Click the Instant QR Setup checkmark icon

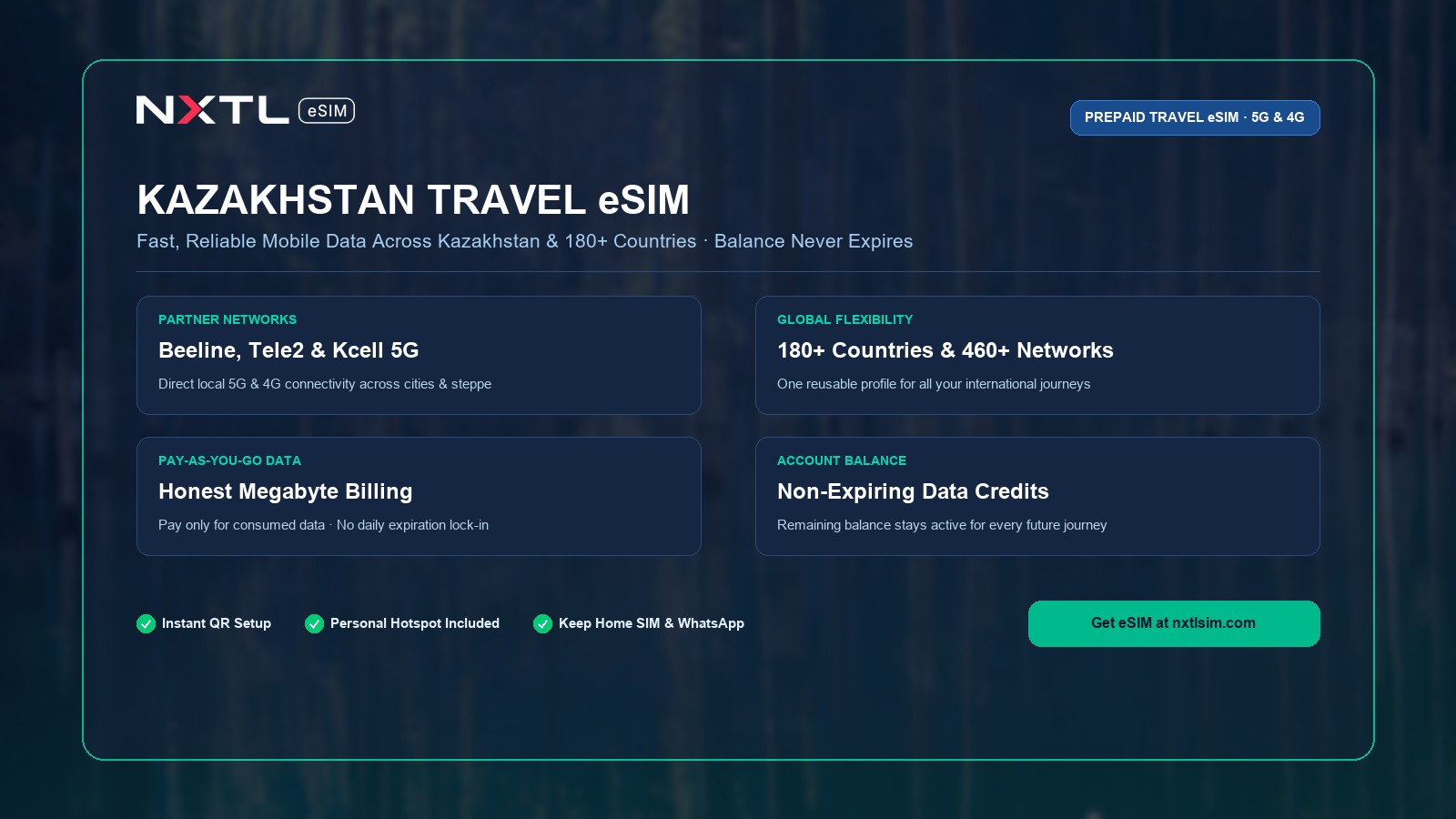[x=146, y=623]
